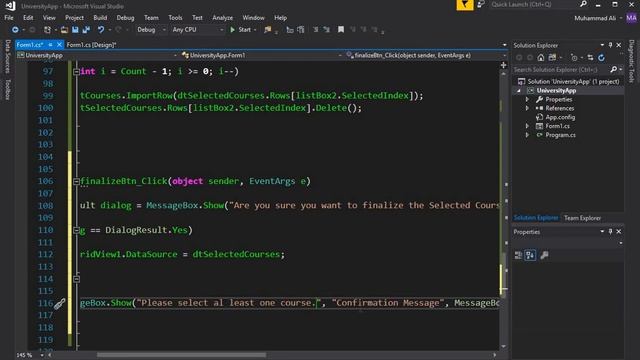Screen dimensions: 640x360
Task: Click the Properties panel Categorized icon
Action: coord(518,256)
